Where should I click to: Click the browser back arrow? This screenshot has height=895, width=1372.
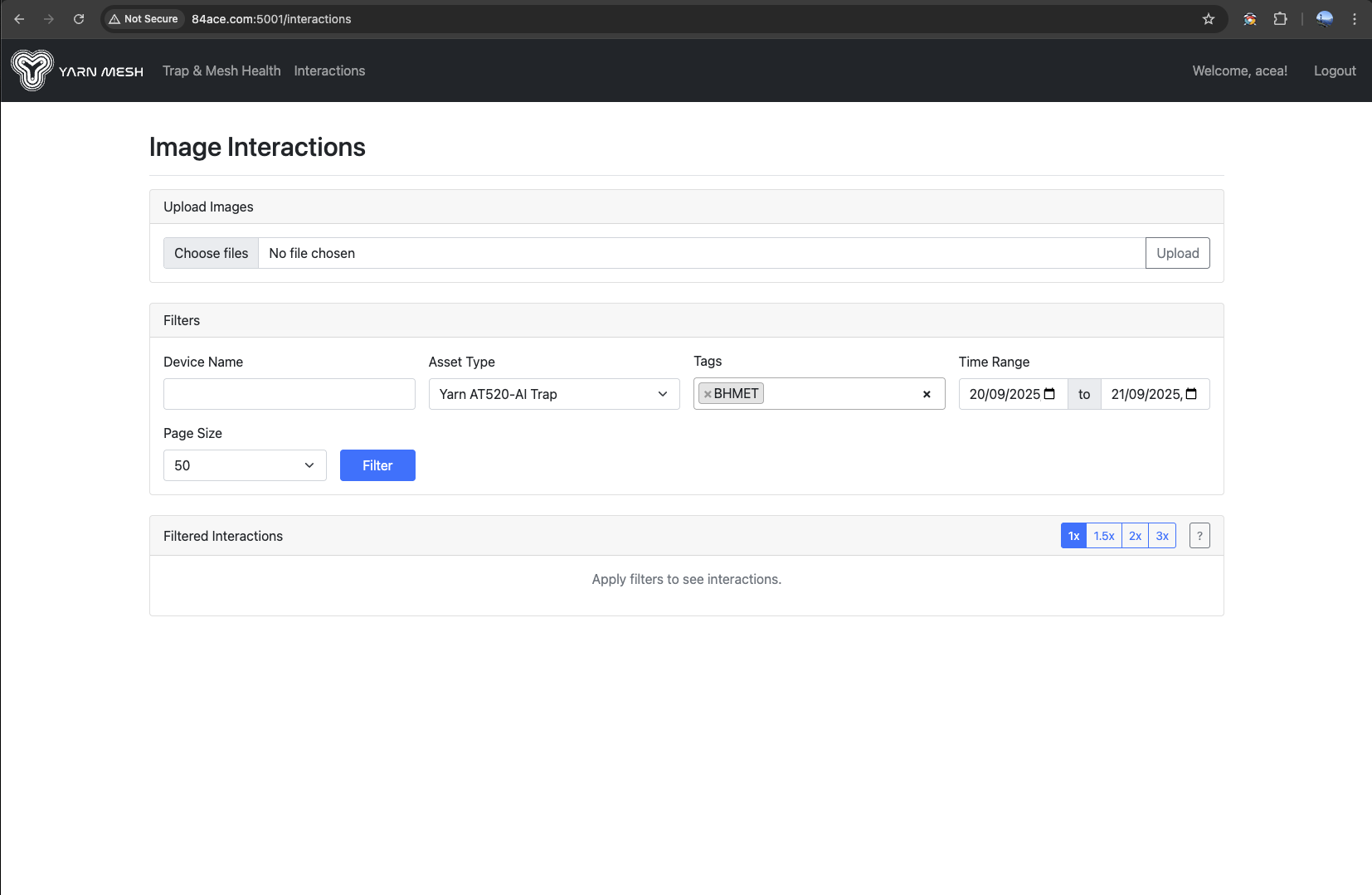(x=19, y=19)
